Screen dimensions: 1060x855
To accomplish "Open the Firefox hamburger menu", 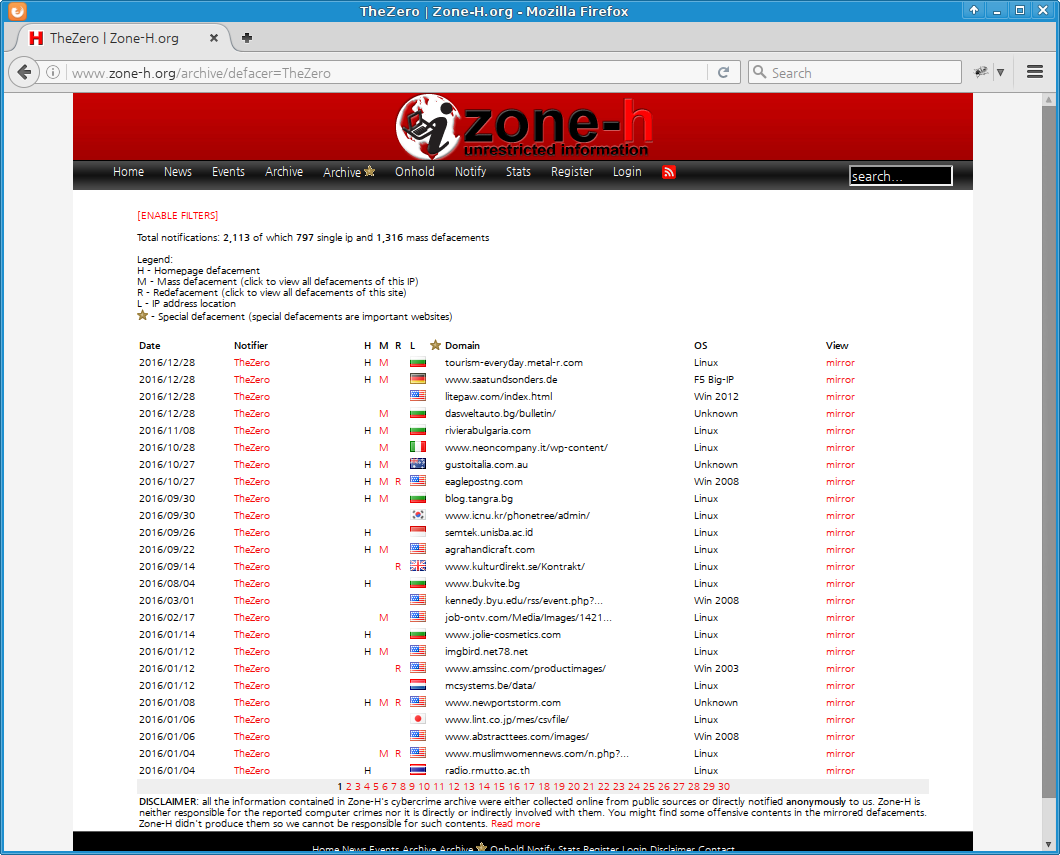I will [1034, 72].
